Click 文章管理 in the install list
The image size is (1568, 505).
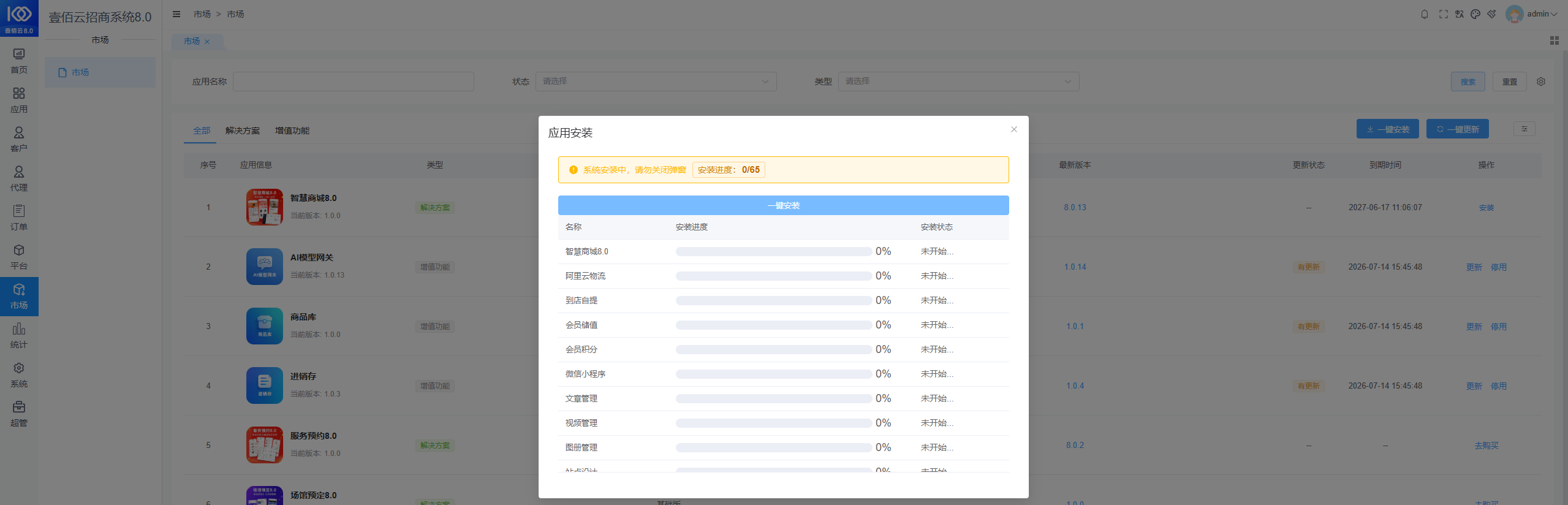(x=581, y=398)
